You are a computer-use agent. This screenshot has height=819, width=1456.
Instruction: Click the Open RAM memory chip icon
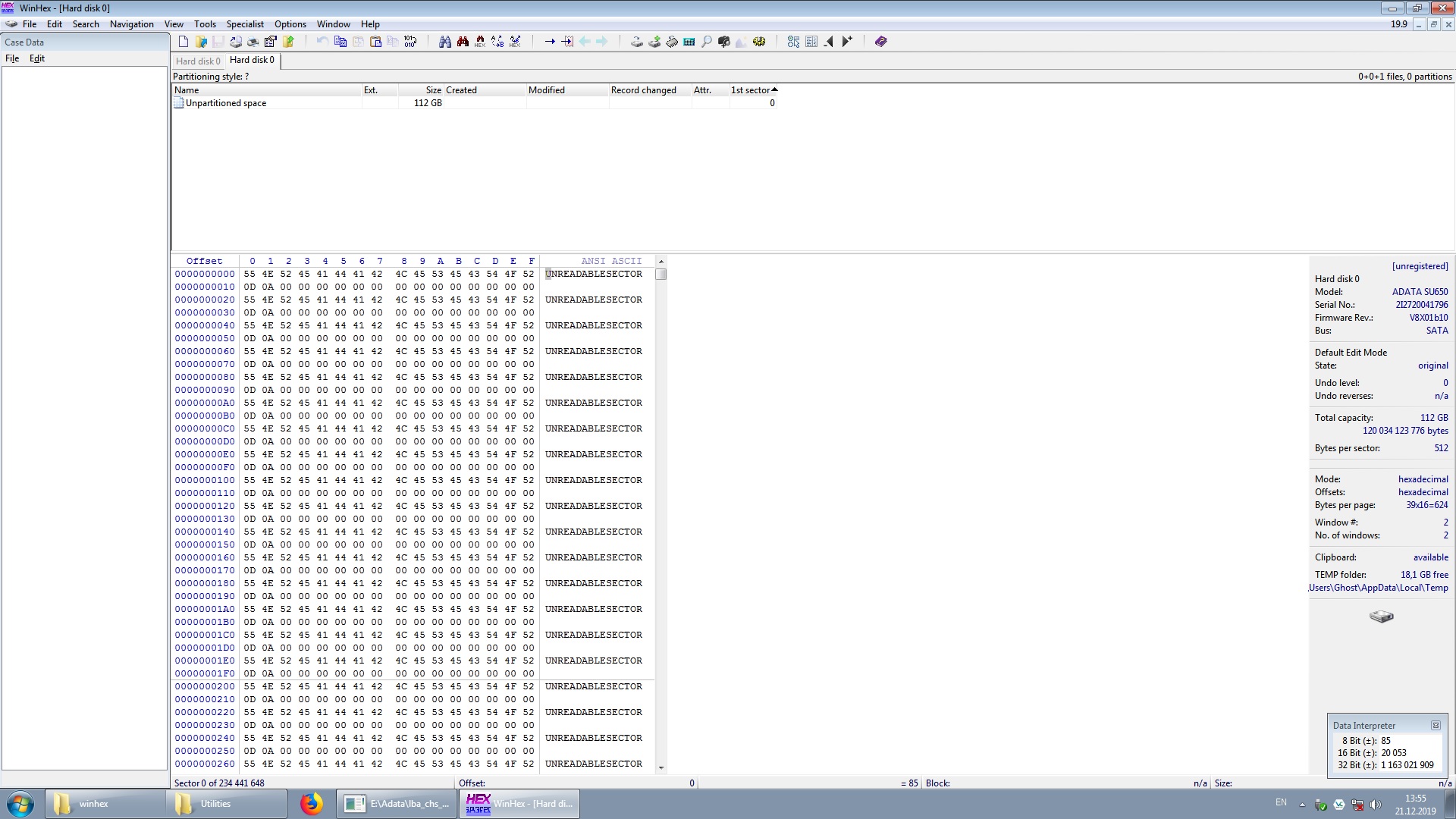pos(672,42)
